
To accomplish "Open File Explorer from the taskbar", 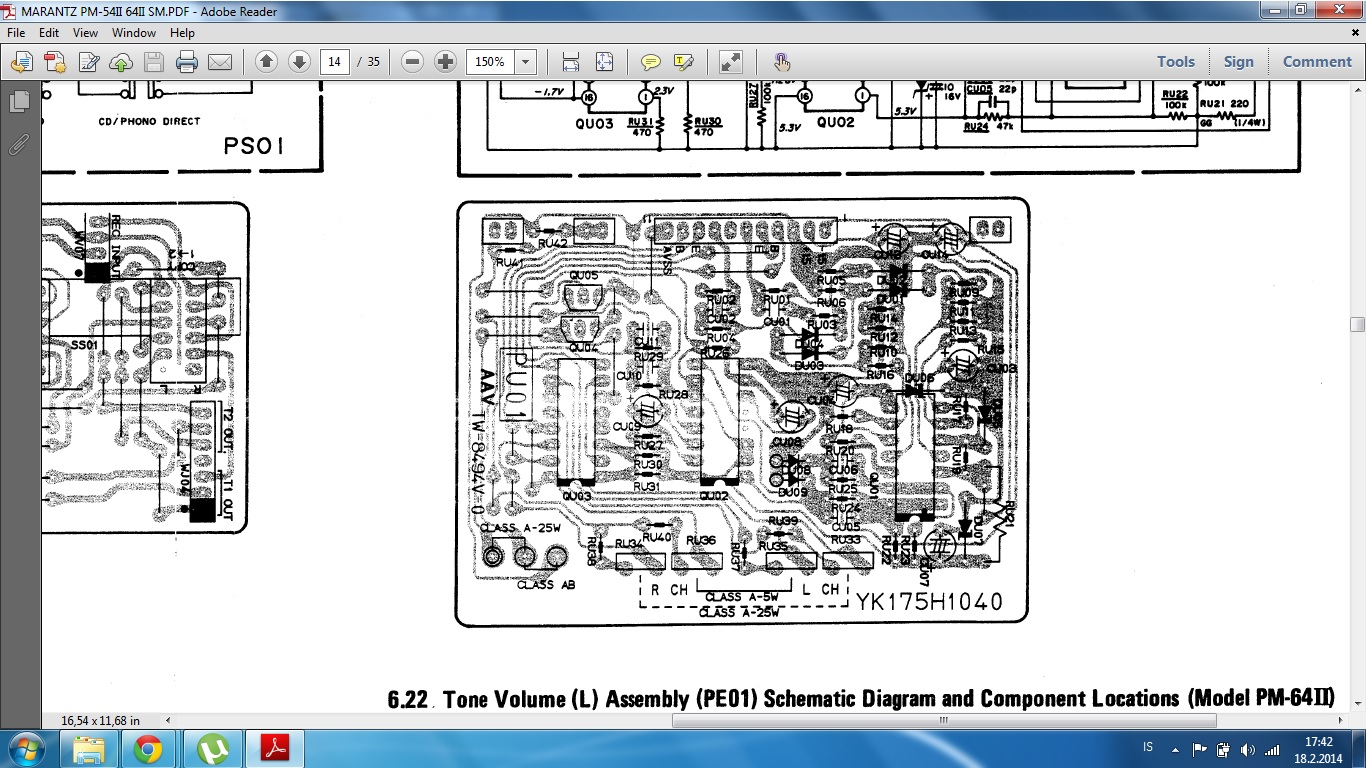I will point(88,748).
